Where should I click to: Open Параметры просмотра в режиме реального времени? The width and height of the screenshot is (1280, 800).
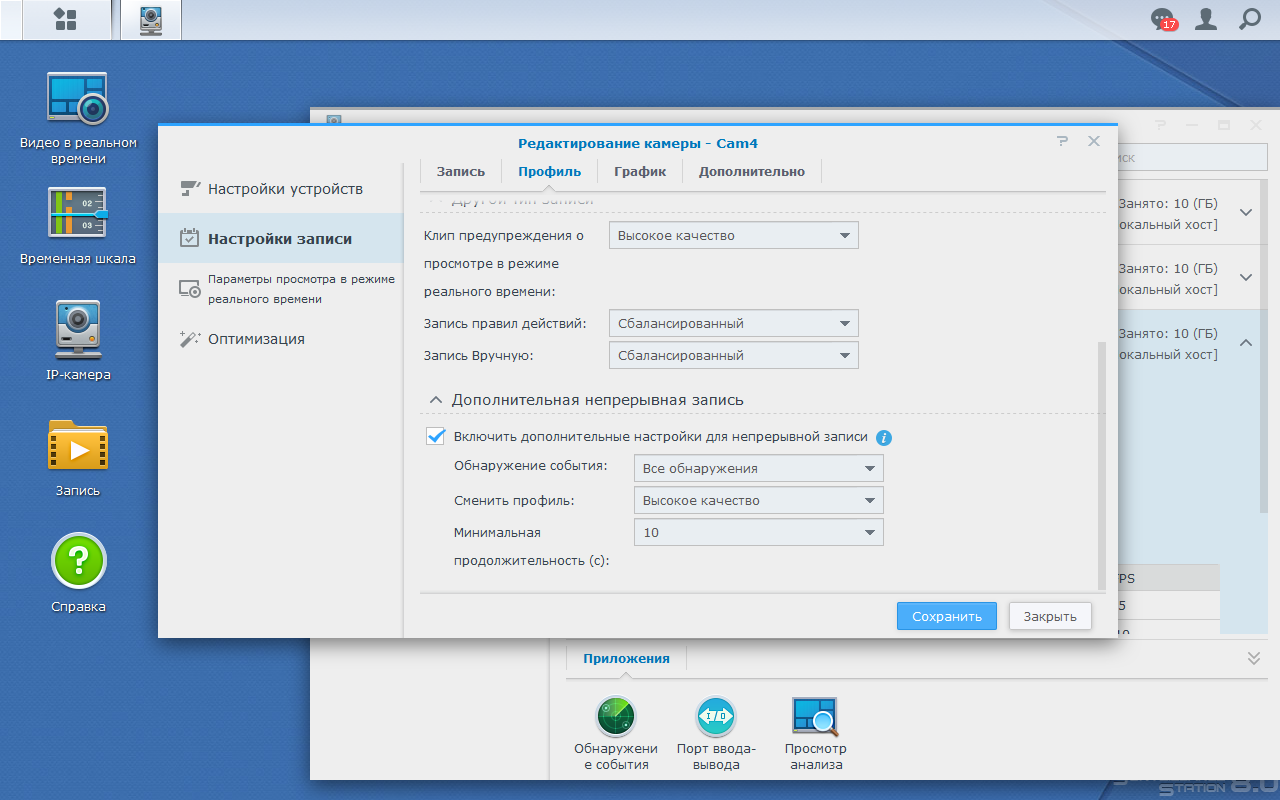[x=280, y=289]
